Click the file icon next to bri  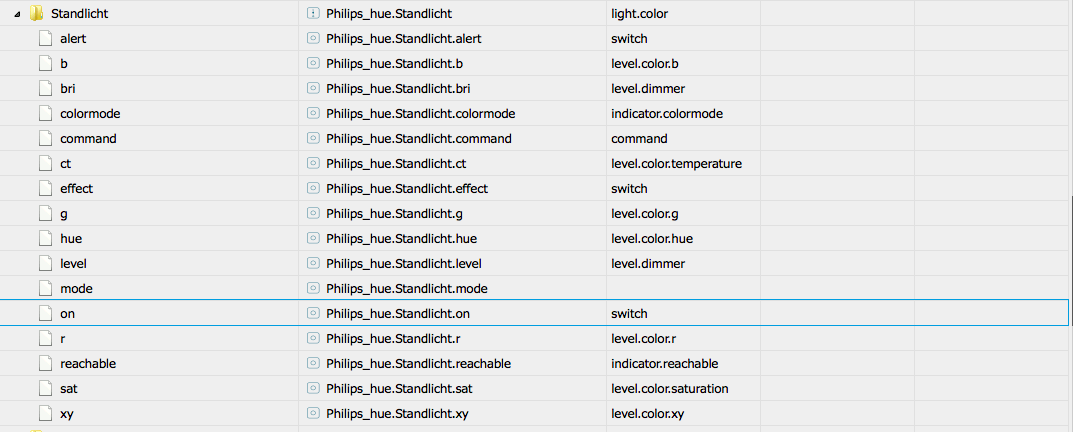coord(45,88)
